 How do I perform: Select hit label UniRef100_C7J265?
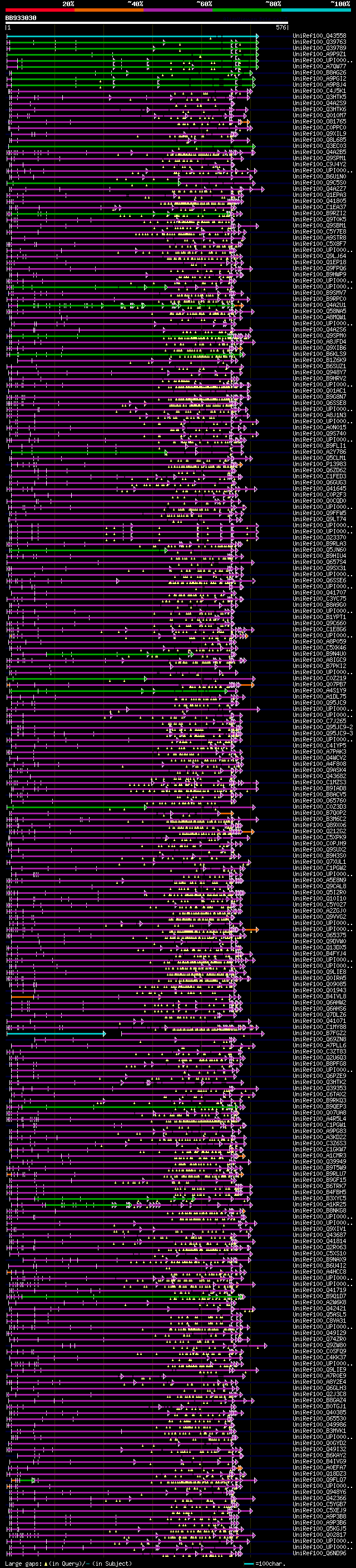[x=319, y=721]
